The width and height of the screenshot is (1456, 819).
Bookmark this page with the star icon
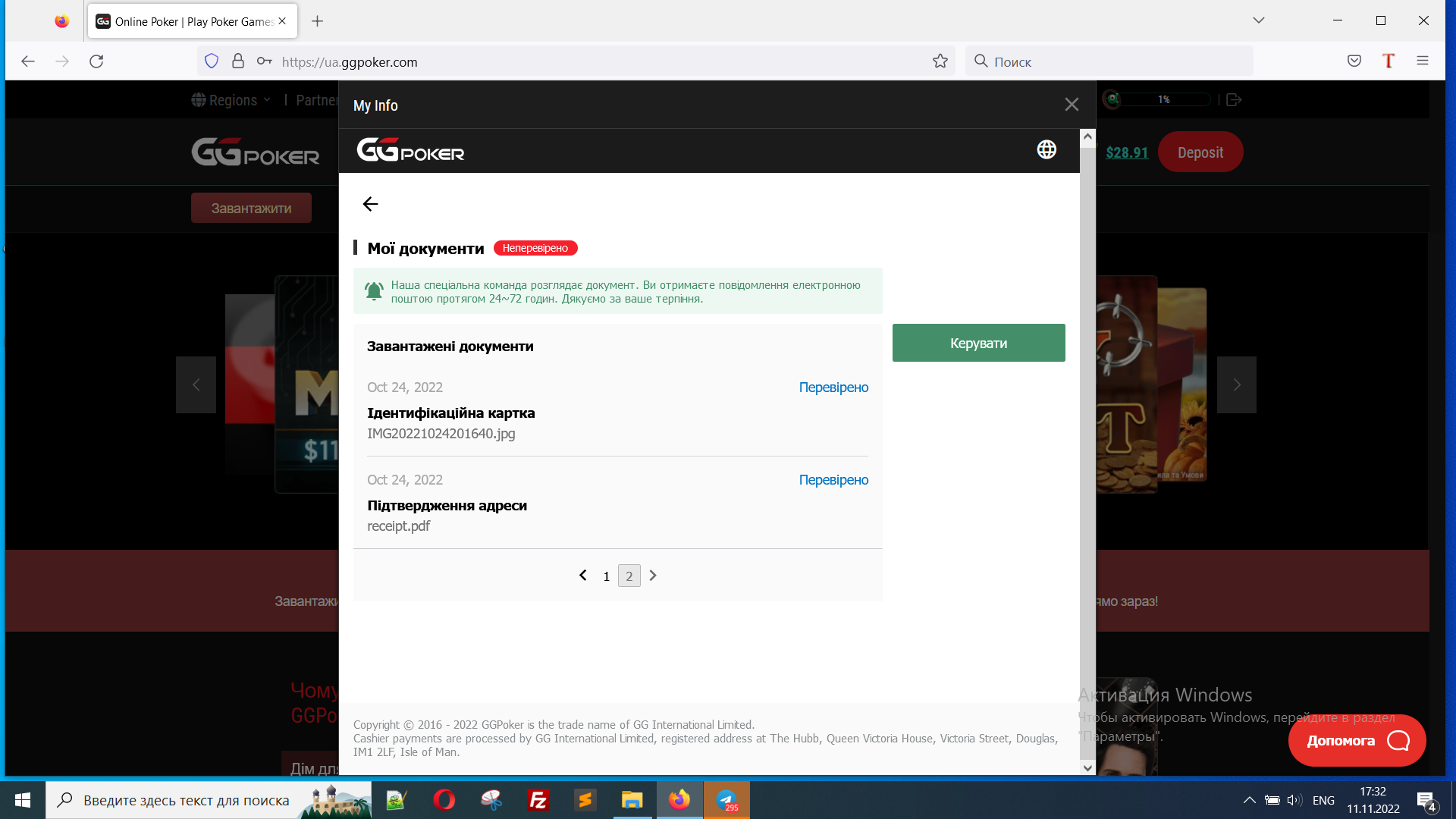coord(940,61)
